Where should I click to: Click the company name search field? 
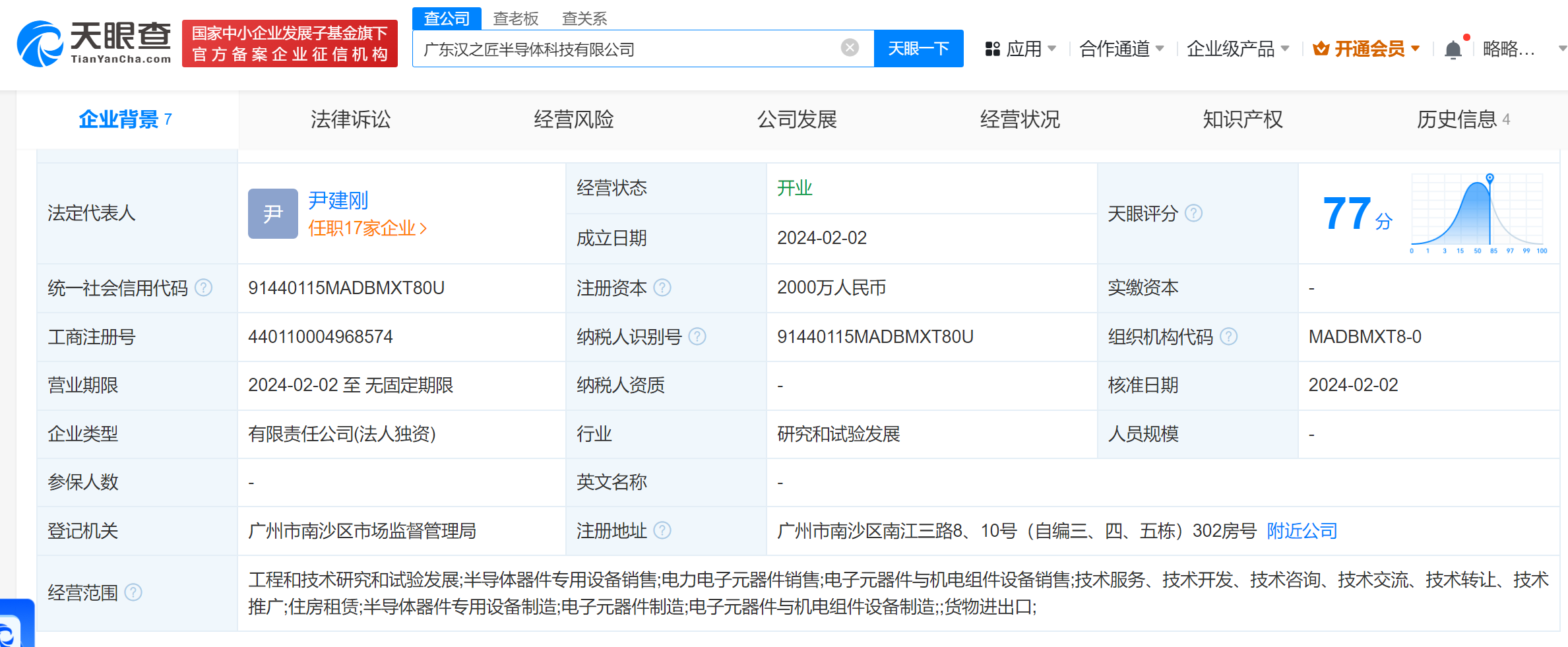[x=627, y=49]
